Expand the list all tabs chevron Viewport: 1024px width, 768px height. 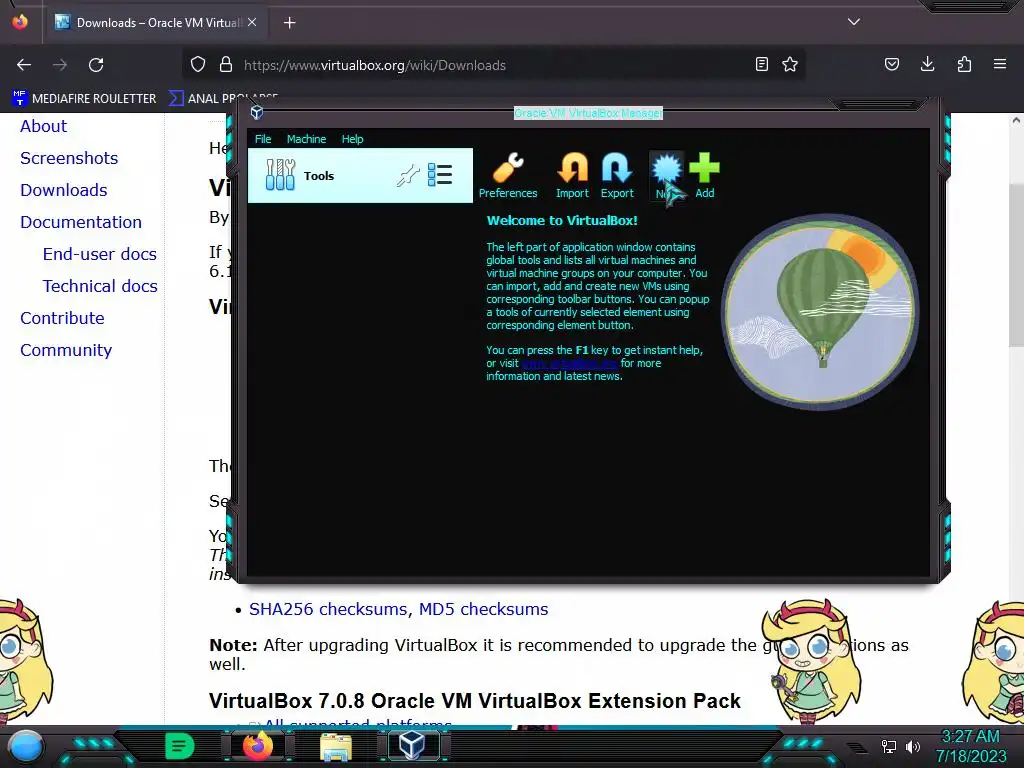[854, 22]
